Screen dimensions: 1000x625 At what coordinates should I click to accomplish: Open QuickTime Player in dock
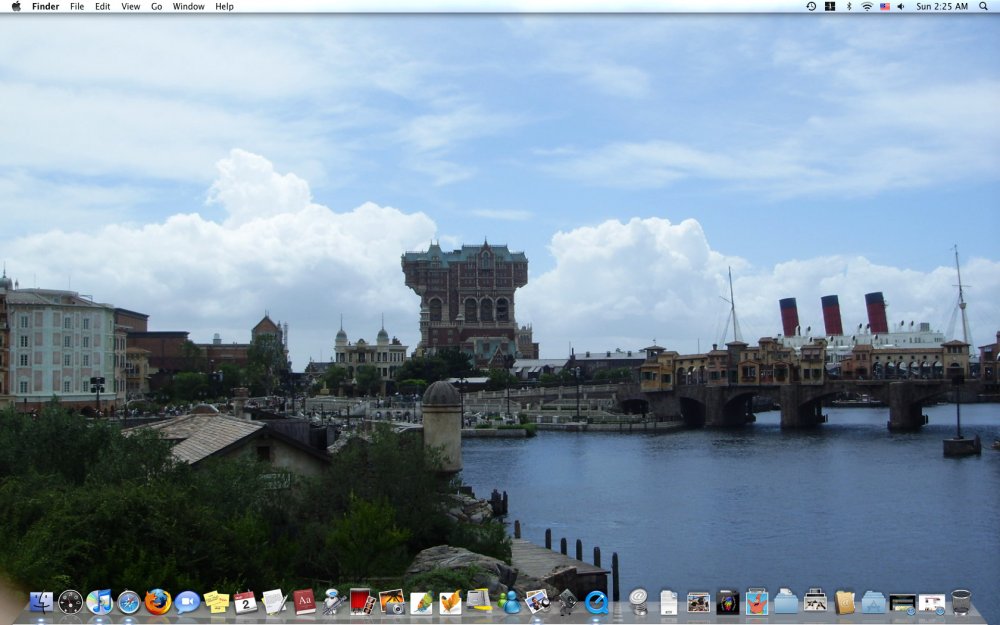(x=597, y=602)
